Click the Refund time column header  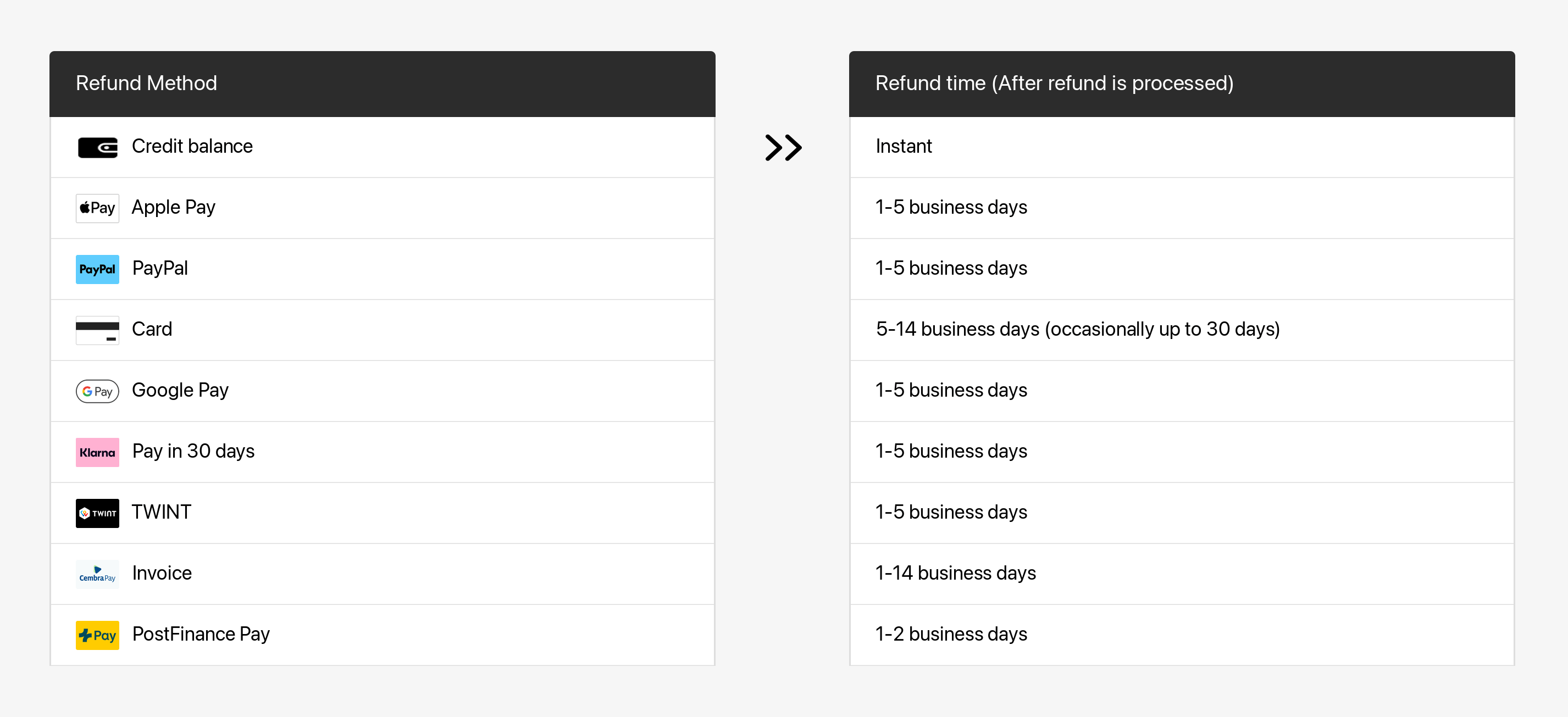1182,84
